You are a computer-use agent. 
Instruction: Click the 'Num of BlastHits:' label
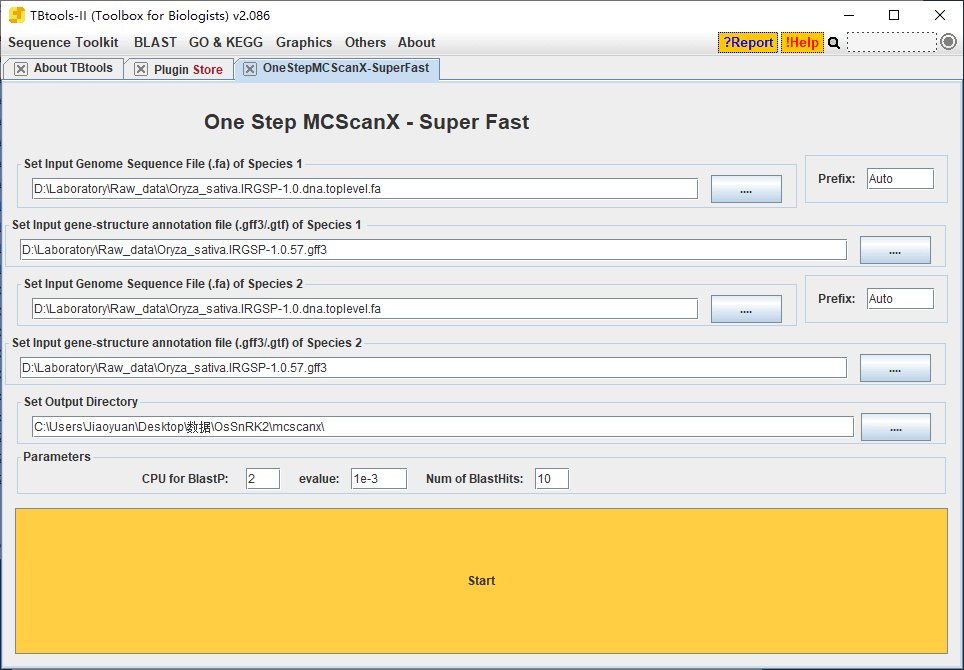pyautogui.click(x=475, y=479)
